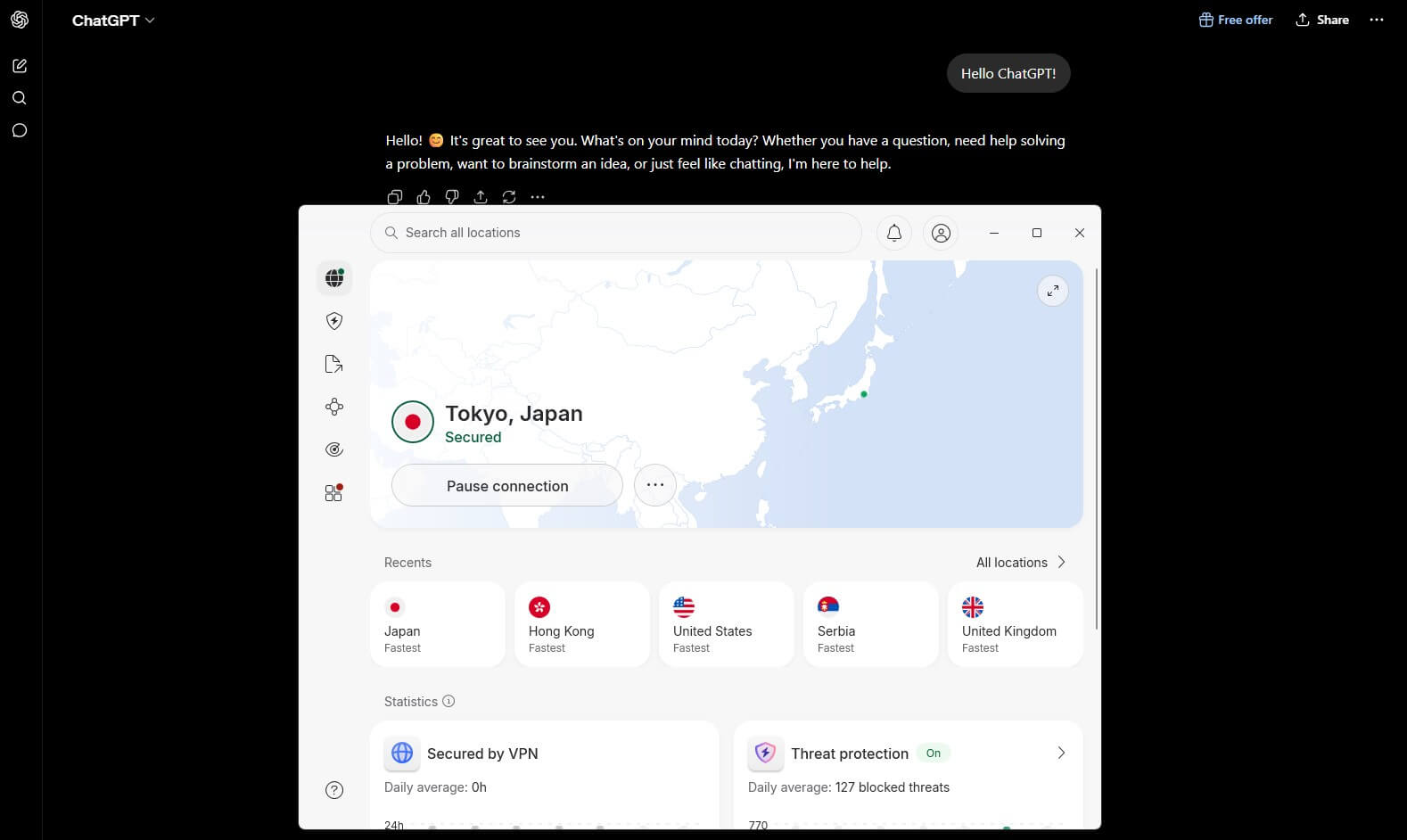Open All locations list
1407x840 pixels.
point(1021,563)
